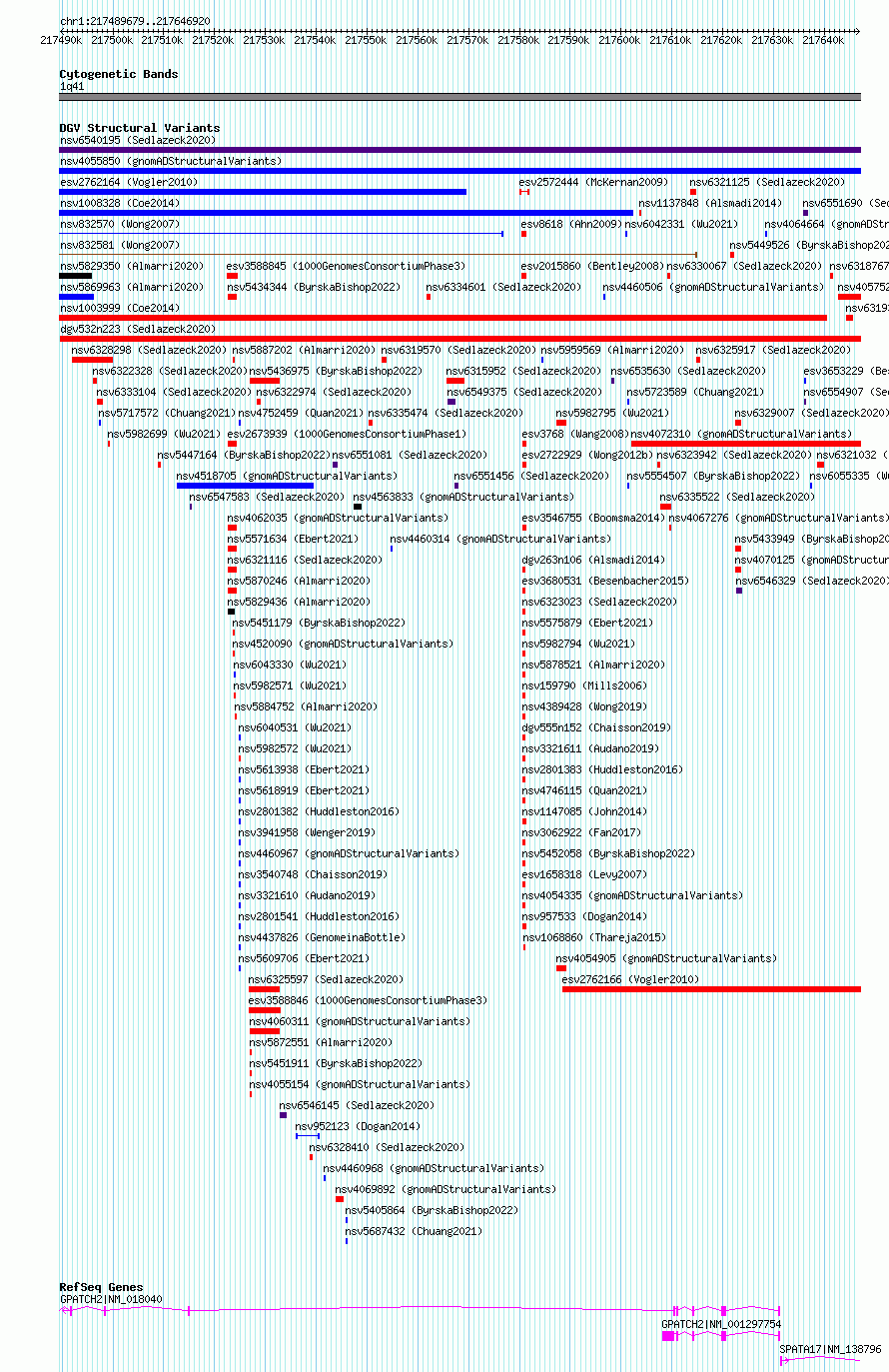This screenshot has width=889, height=1372.
Task: Click nsv4437826 (GenomeinaBottle) variant
Action: (240, 947)
